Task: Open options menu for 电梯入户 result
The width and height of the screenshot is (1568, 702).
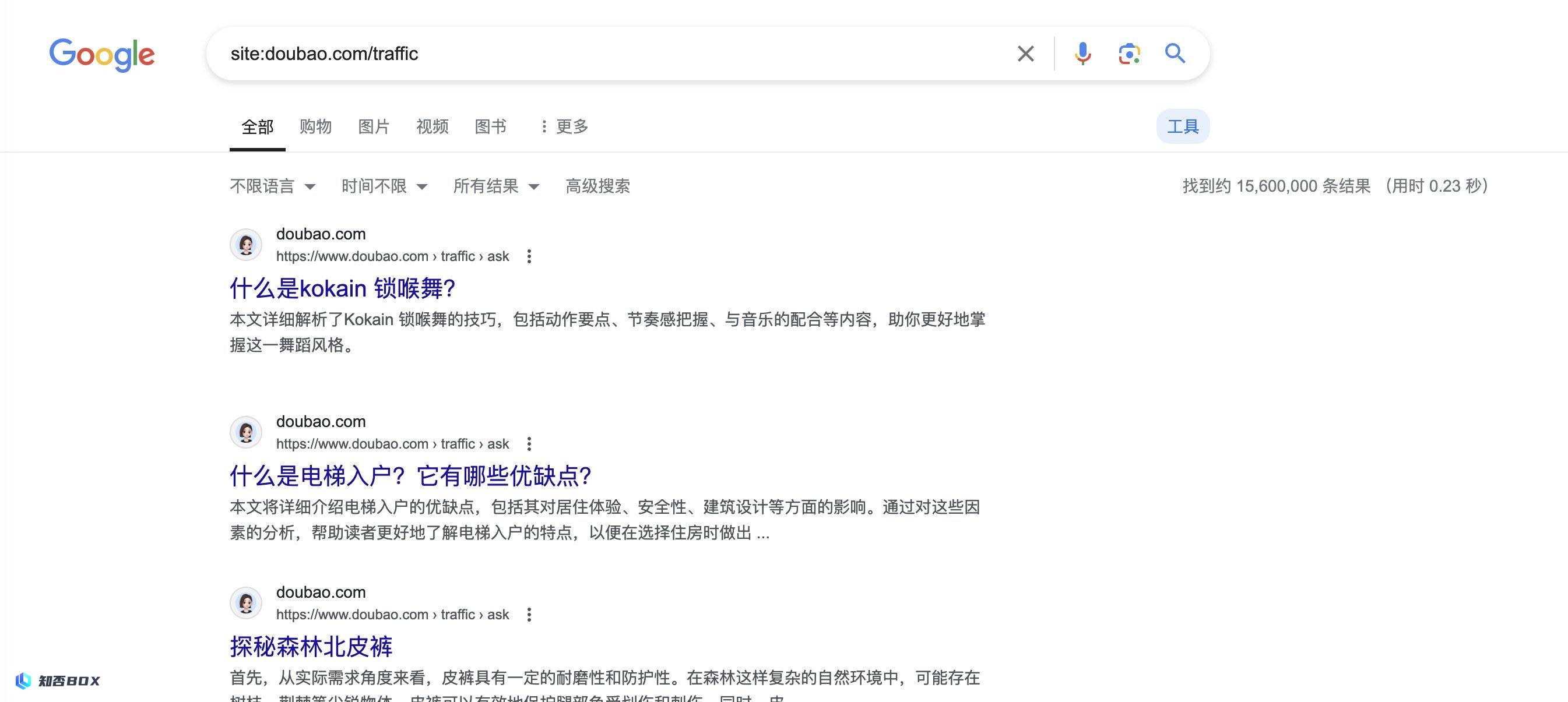Action: [x=529, y=443]
